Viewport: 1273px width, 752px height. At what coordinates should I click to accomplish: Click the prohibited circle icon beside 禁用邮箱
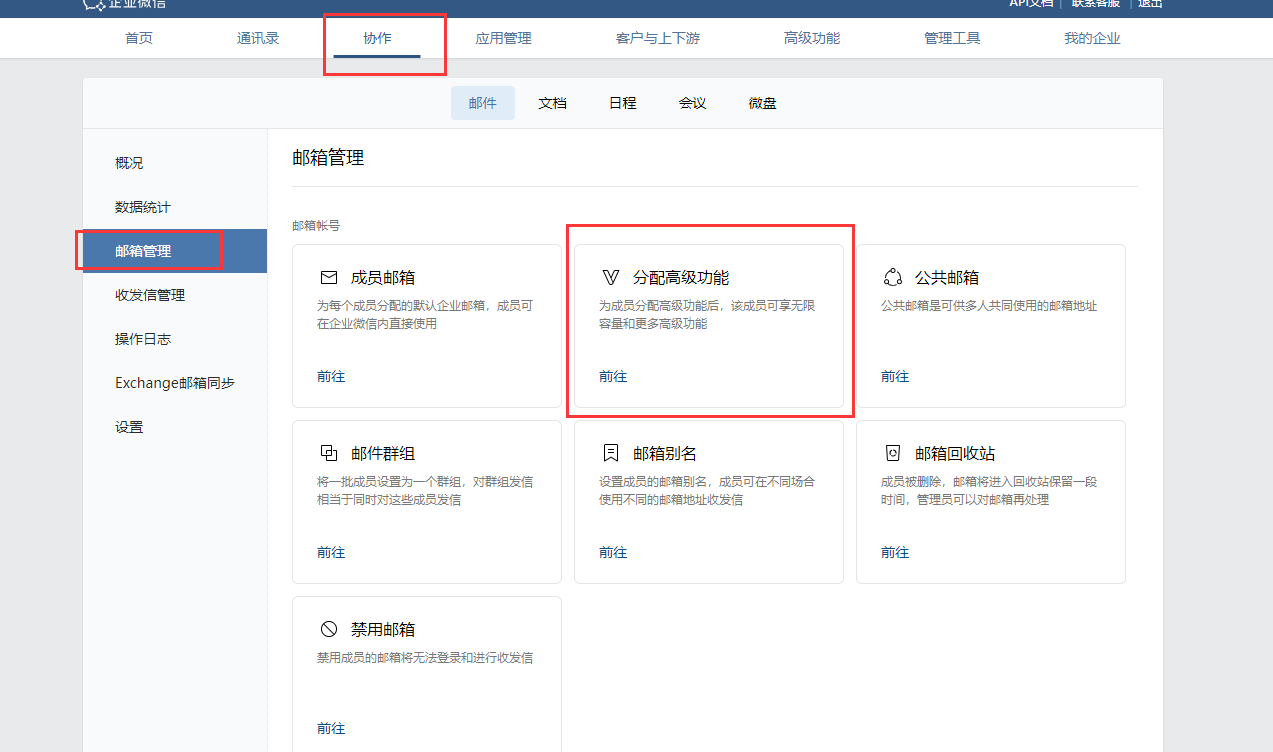tap(329, 629)
